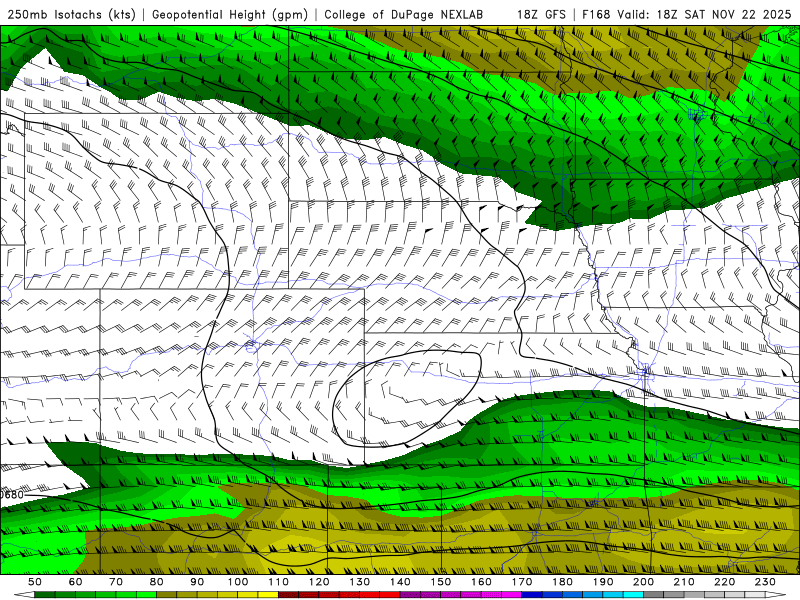Click the 200 value on the color scale
Screen dimensions: 800x600
pos(644,582)
